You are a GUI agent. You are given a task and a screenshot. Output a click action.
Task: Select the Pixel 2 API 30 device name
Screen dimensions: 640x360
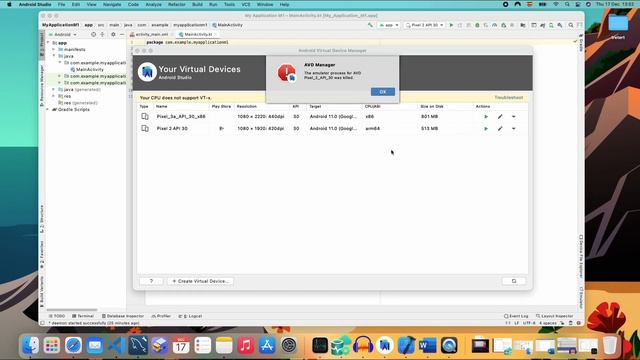tap(172, 129)
